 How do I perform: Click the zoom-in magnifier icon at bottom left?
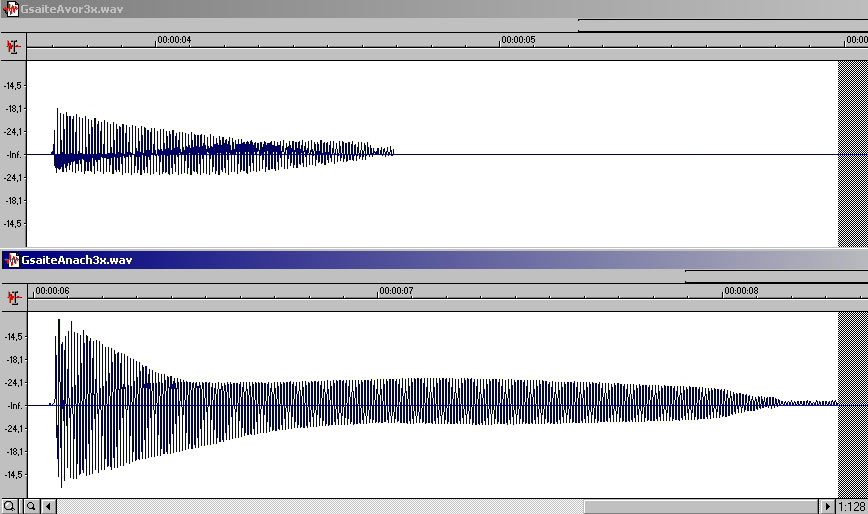pos(9,506)
